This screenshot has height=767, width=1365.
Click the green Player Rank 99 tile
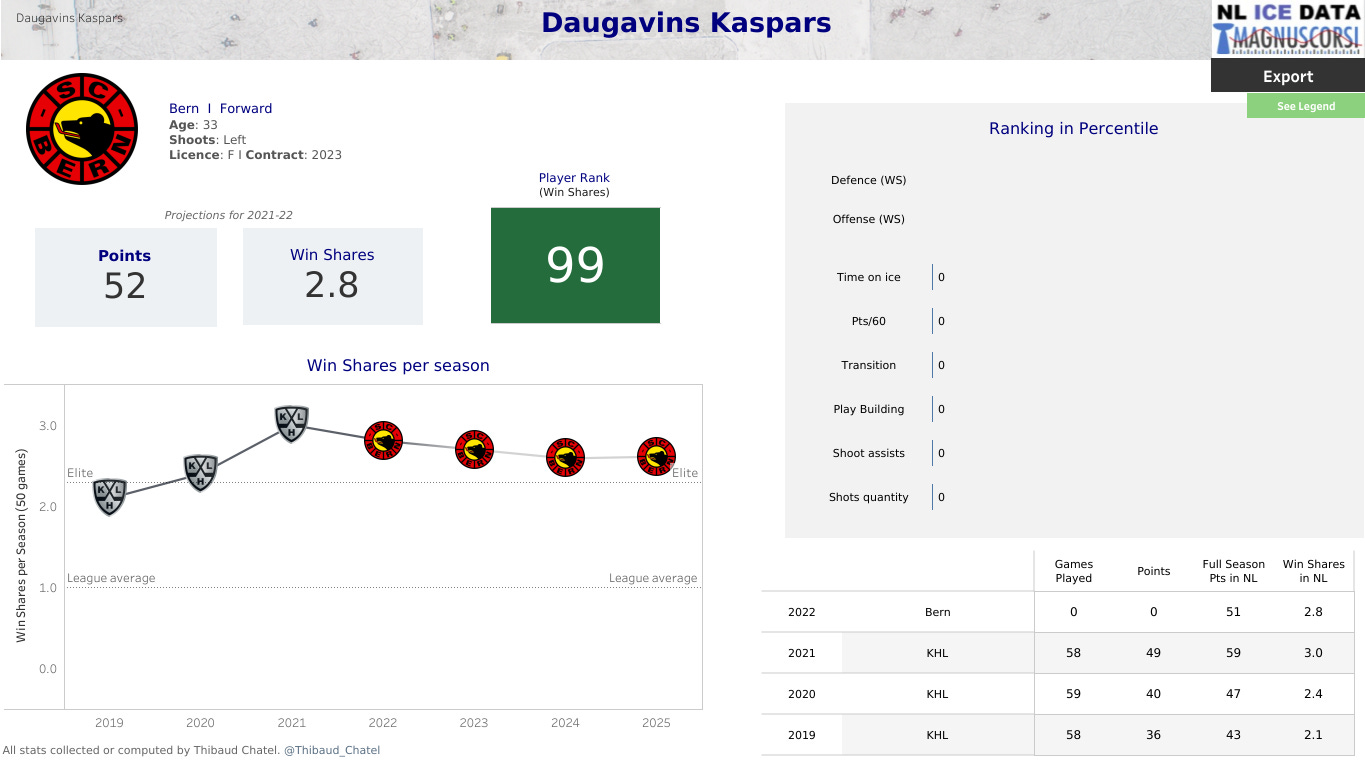pos(575,265)
